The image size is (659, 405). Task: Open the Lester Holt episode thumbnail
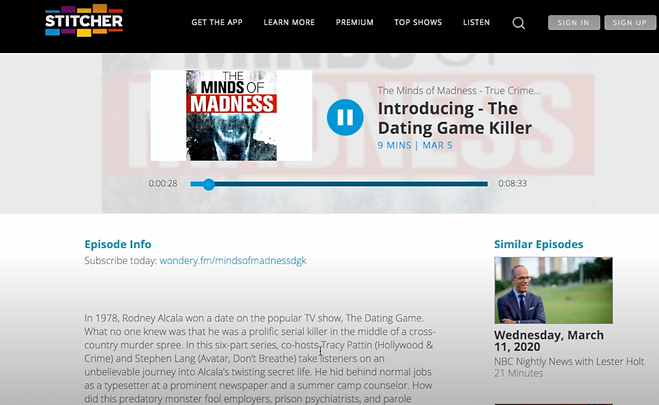(553, 290)
